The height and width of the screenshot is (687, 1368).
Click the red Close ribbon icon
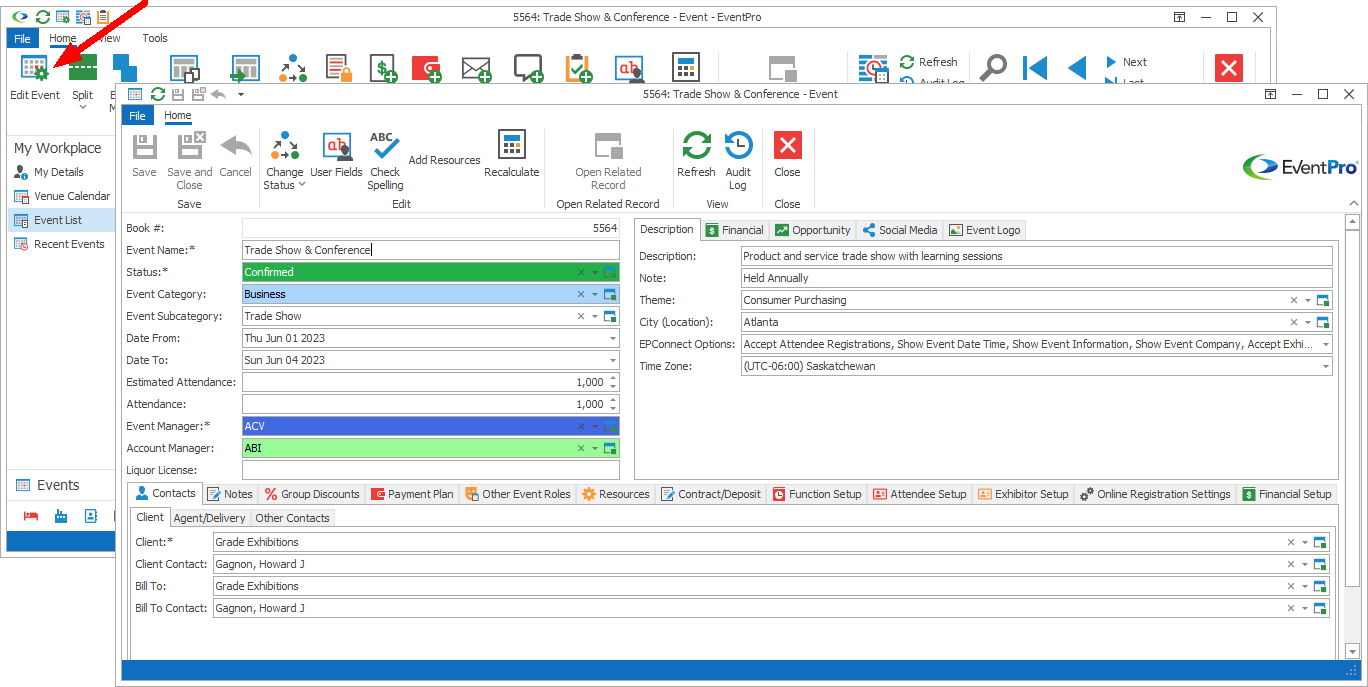click(x=788, y=146)
